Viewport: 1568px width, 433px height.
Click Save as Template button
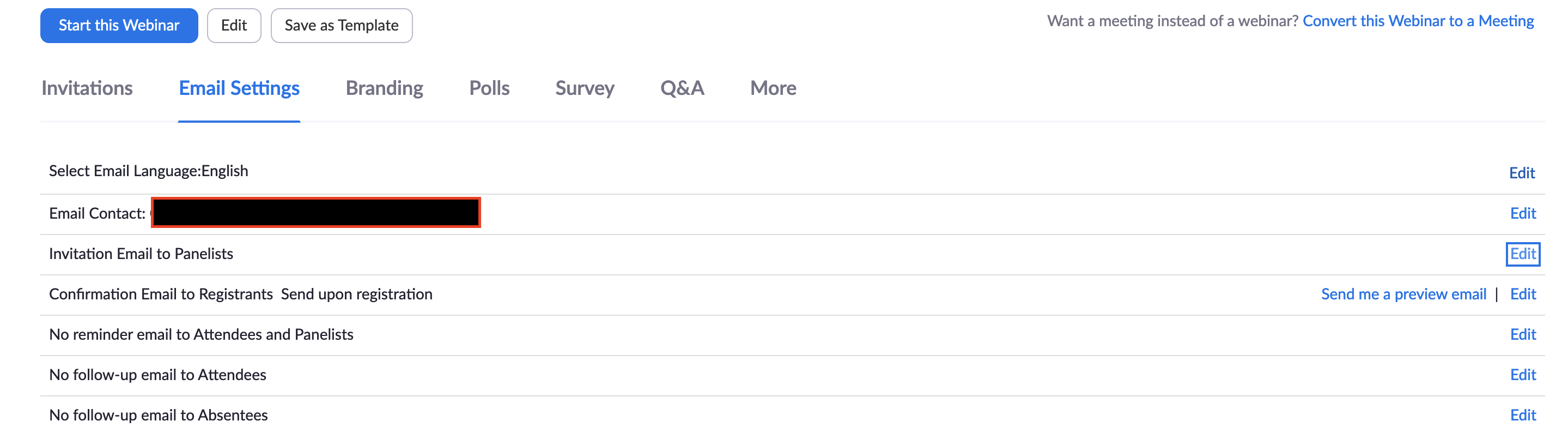341,26
